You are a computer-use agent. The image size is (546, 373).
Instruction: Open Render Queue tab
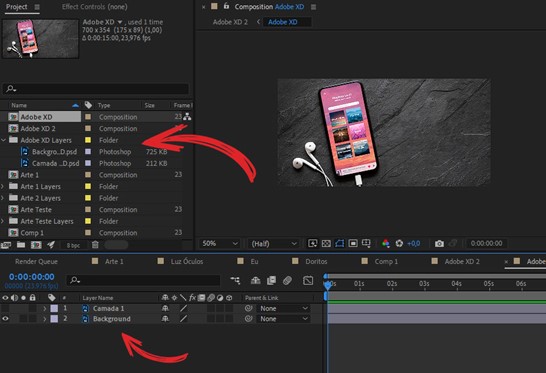[36, 261]
